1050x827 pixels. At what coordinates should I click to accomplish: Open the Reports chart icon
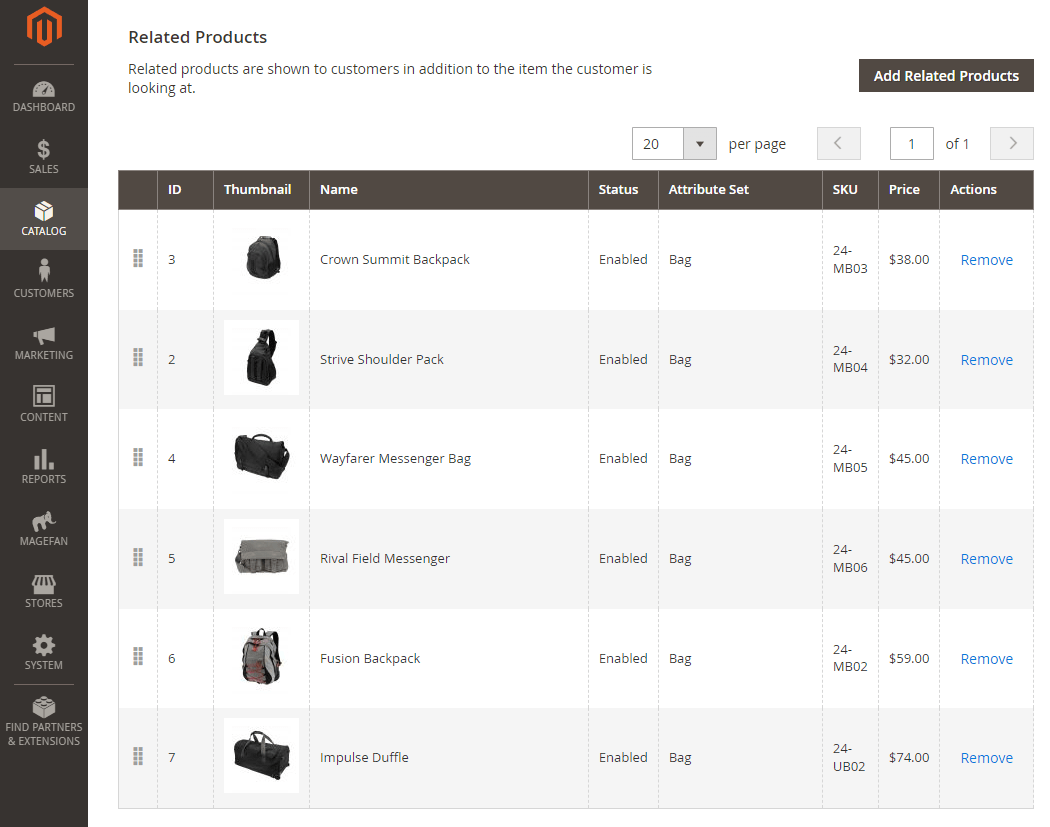44,459
